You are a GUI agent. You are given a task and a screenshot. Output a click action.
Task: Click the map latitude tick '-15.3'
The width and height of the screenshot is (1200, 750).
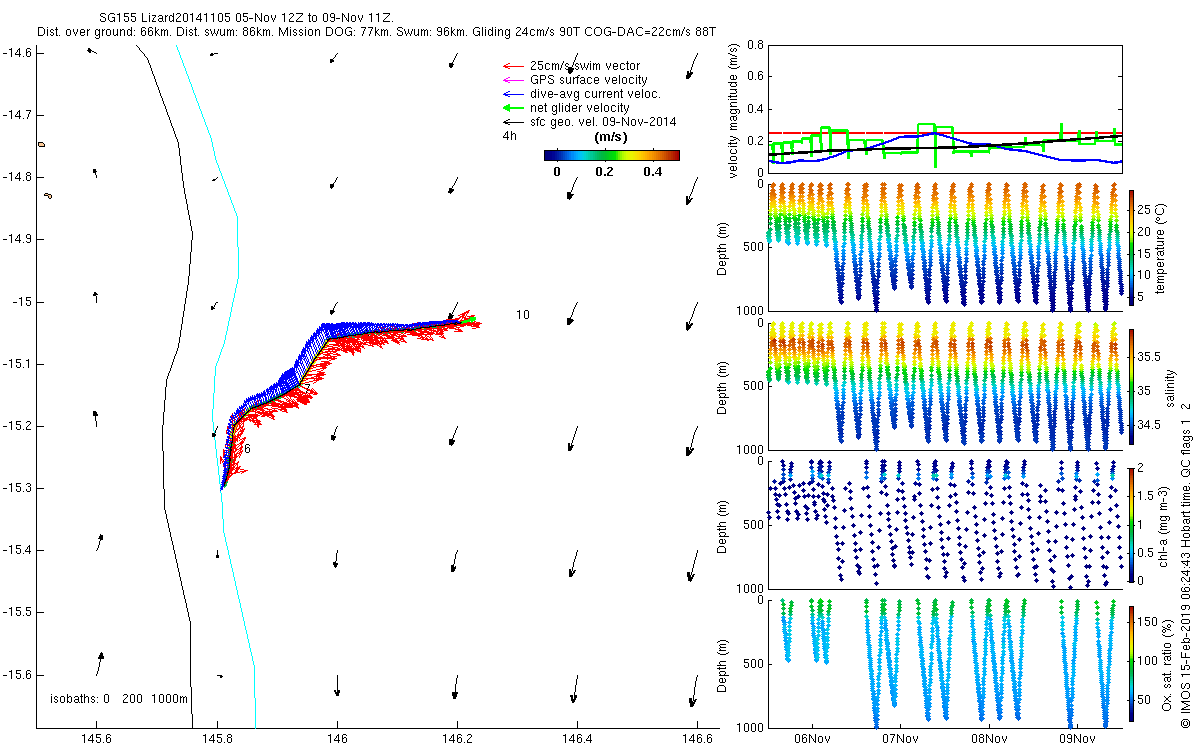pyautogui.click(x=17, y=488)
